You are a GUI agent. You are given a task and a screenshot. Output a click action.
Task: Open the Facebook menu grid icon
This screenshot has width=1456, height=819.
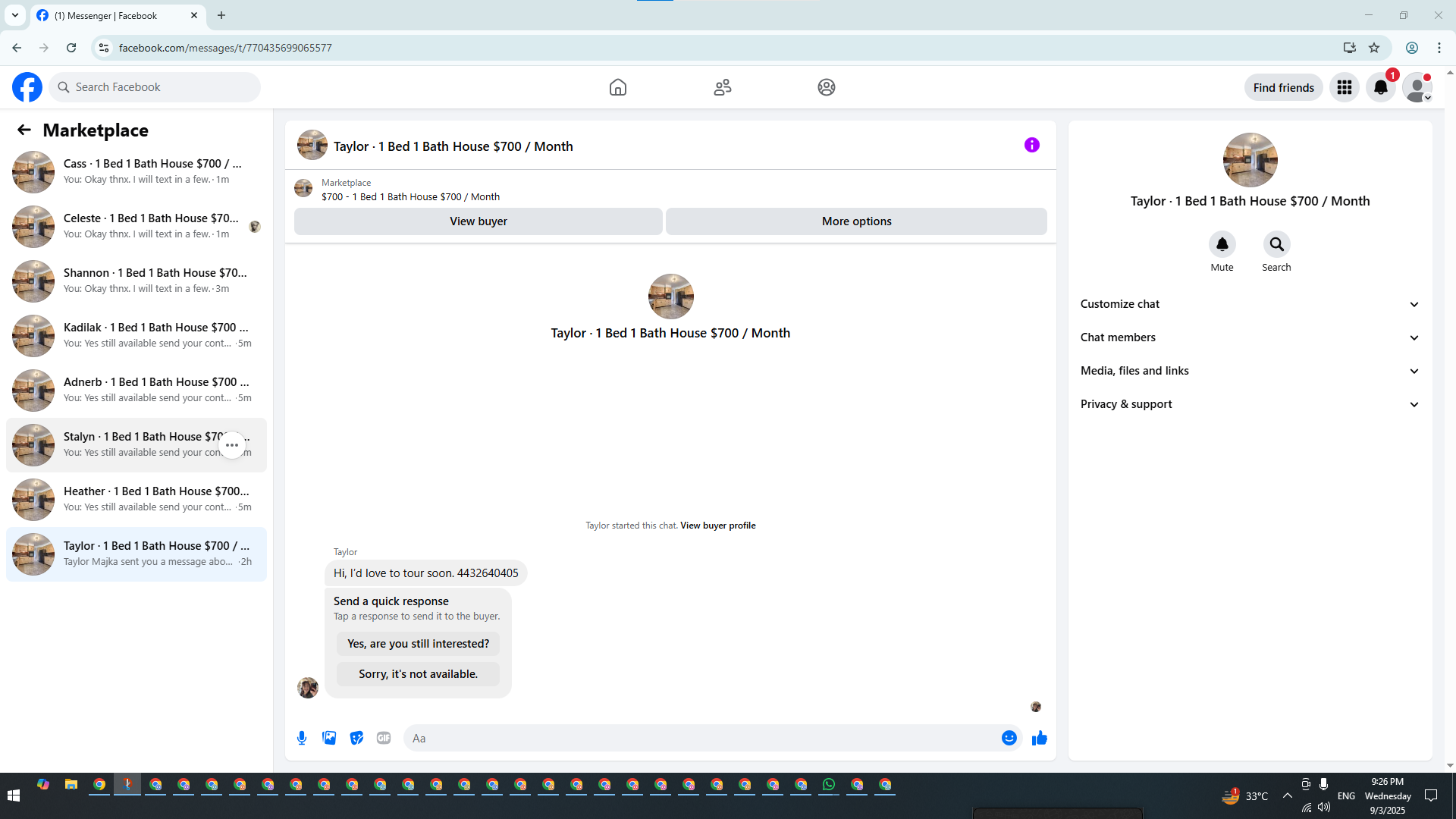tap(1345, 87)
